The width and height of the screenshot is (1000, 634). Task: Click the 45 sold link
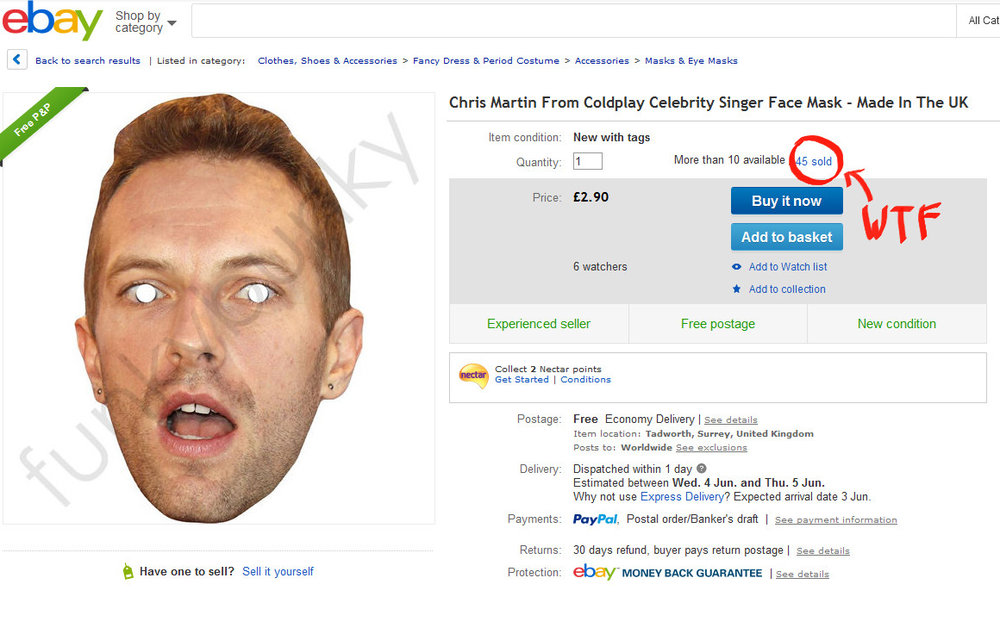814,161
